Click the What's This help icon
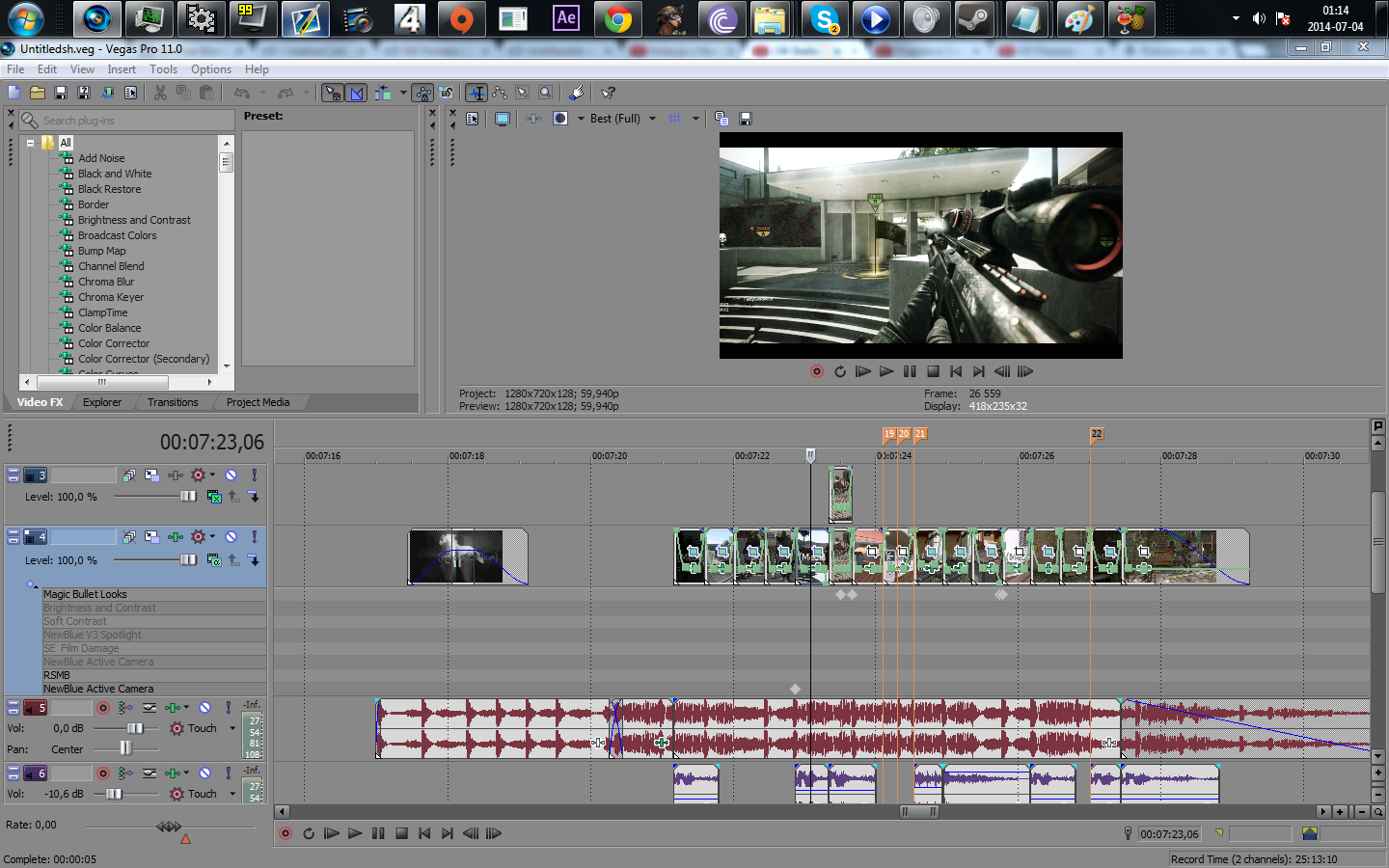Image resolution: width=1389 pixels, height=868 pixels. [609, 93]
